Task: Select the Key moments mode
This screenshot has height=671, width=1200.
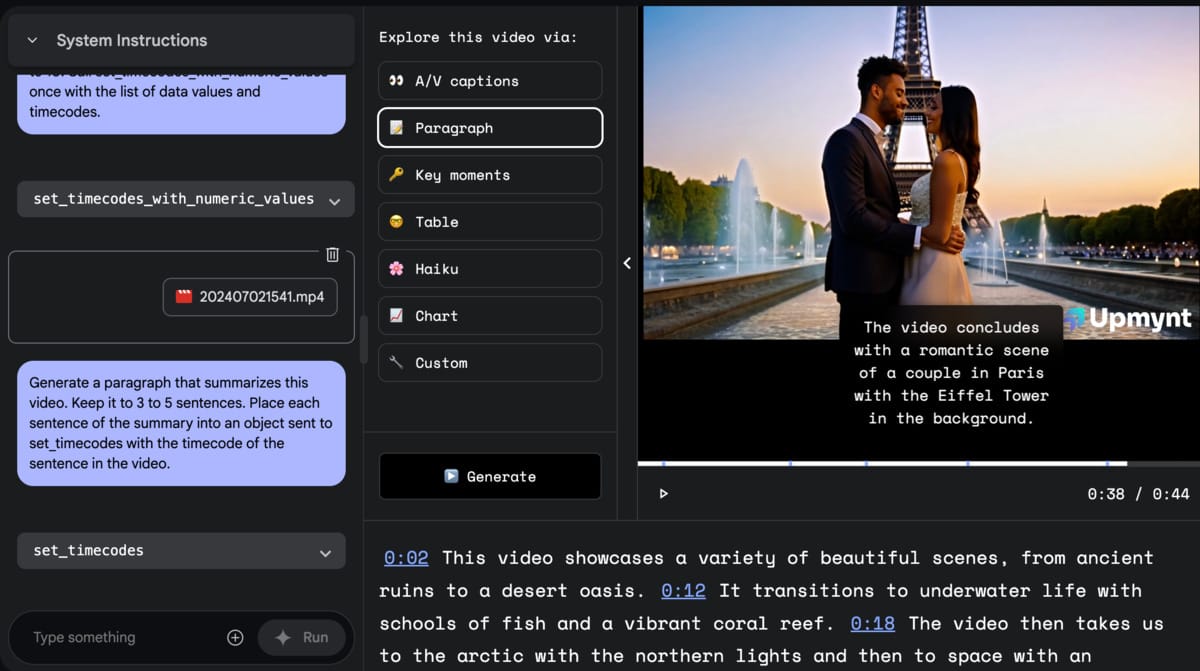Action: click(490, 174)
